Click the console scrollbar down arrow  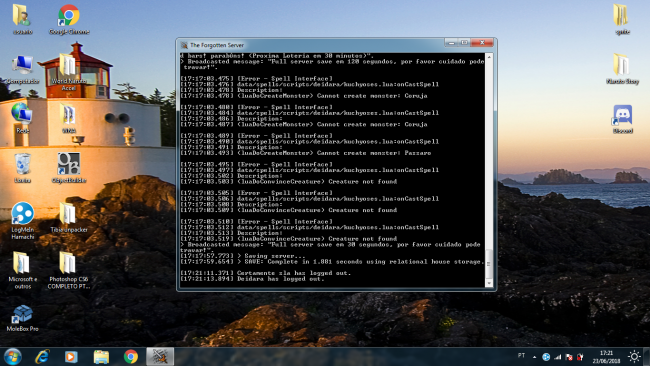pos(489,284)
